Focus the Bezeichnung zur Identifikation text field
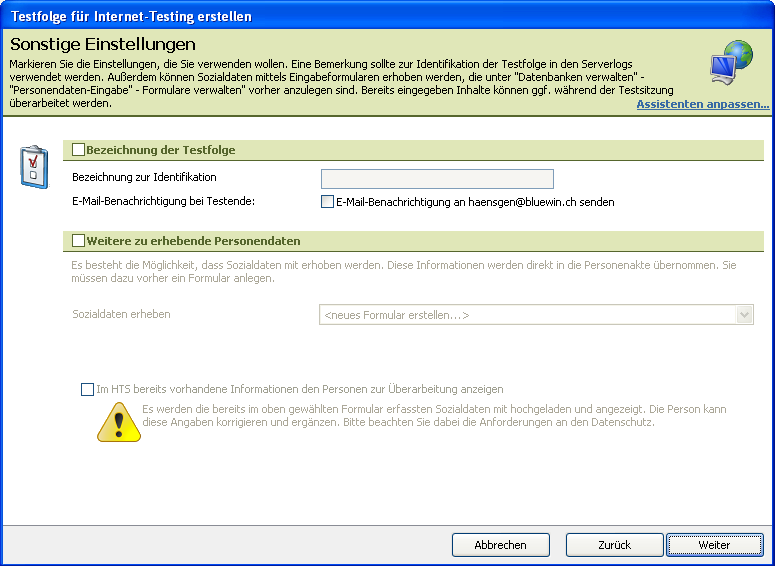 click(437, 179)
